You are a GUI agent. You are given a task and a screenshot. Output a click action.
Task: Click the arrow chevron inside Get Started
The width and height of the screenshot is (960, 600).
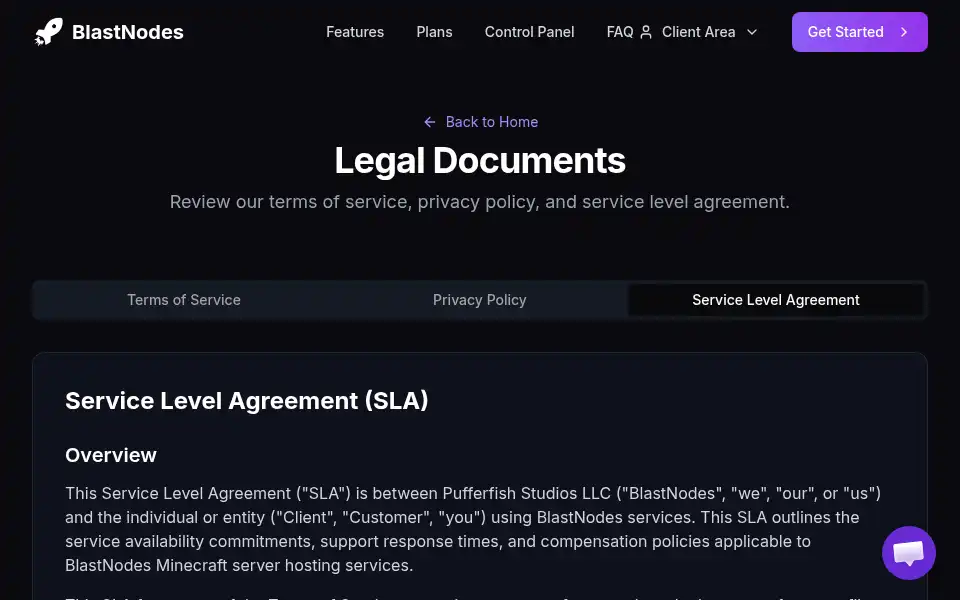click(904, 32)
